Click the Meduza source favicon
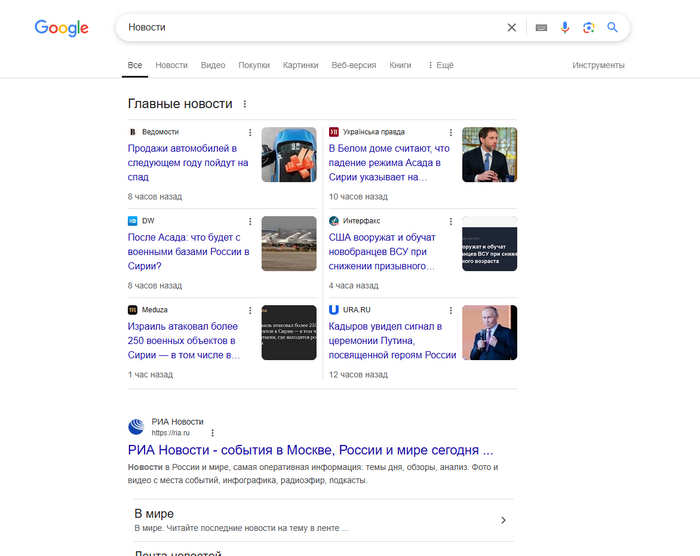Screen dimensions: 700x556 coord(133,309)
